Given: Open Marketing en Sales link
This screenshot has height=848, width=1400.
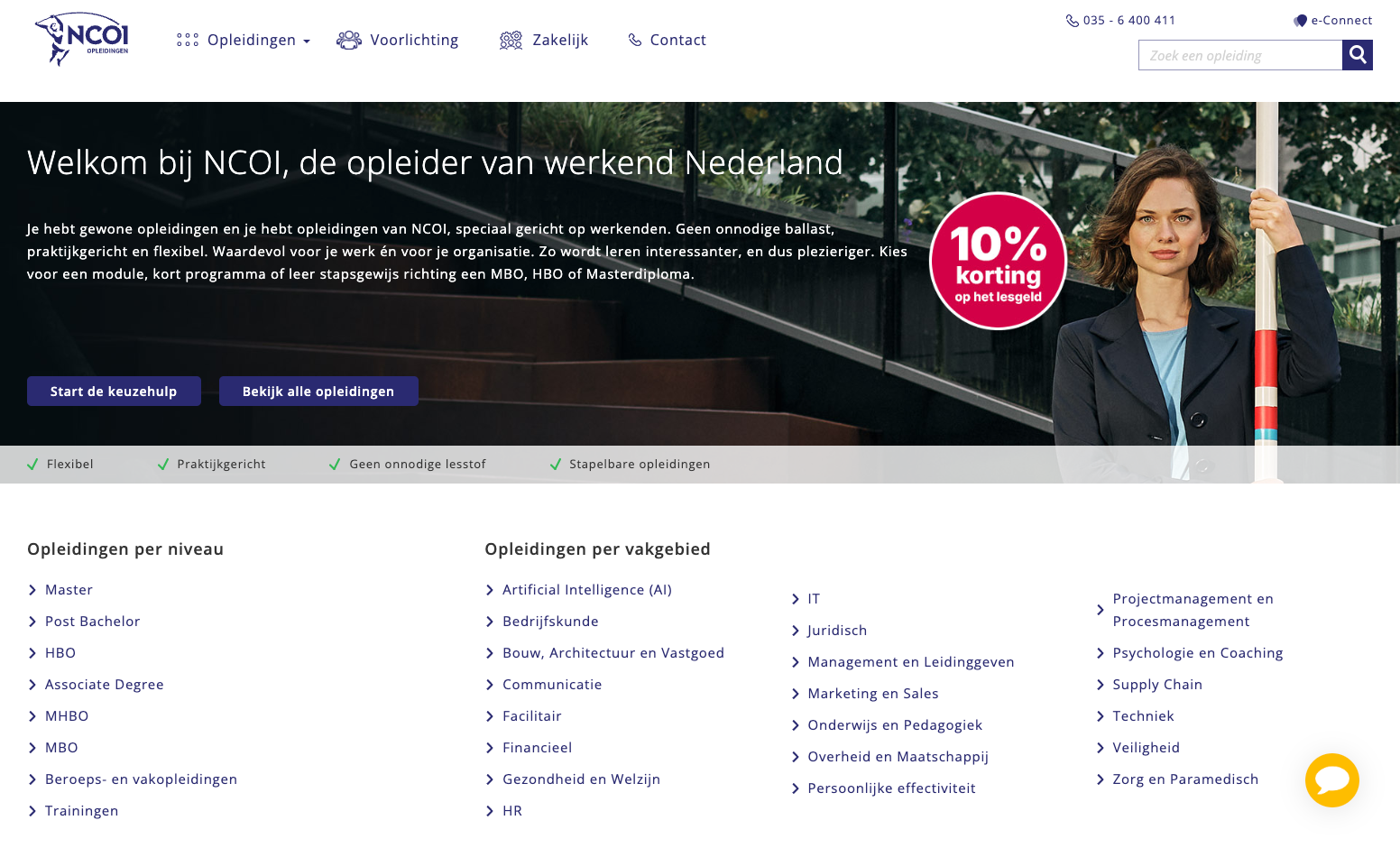Looking at the screenshot, I should pos(873,694).
